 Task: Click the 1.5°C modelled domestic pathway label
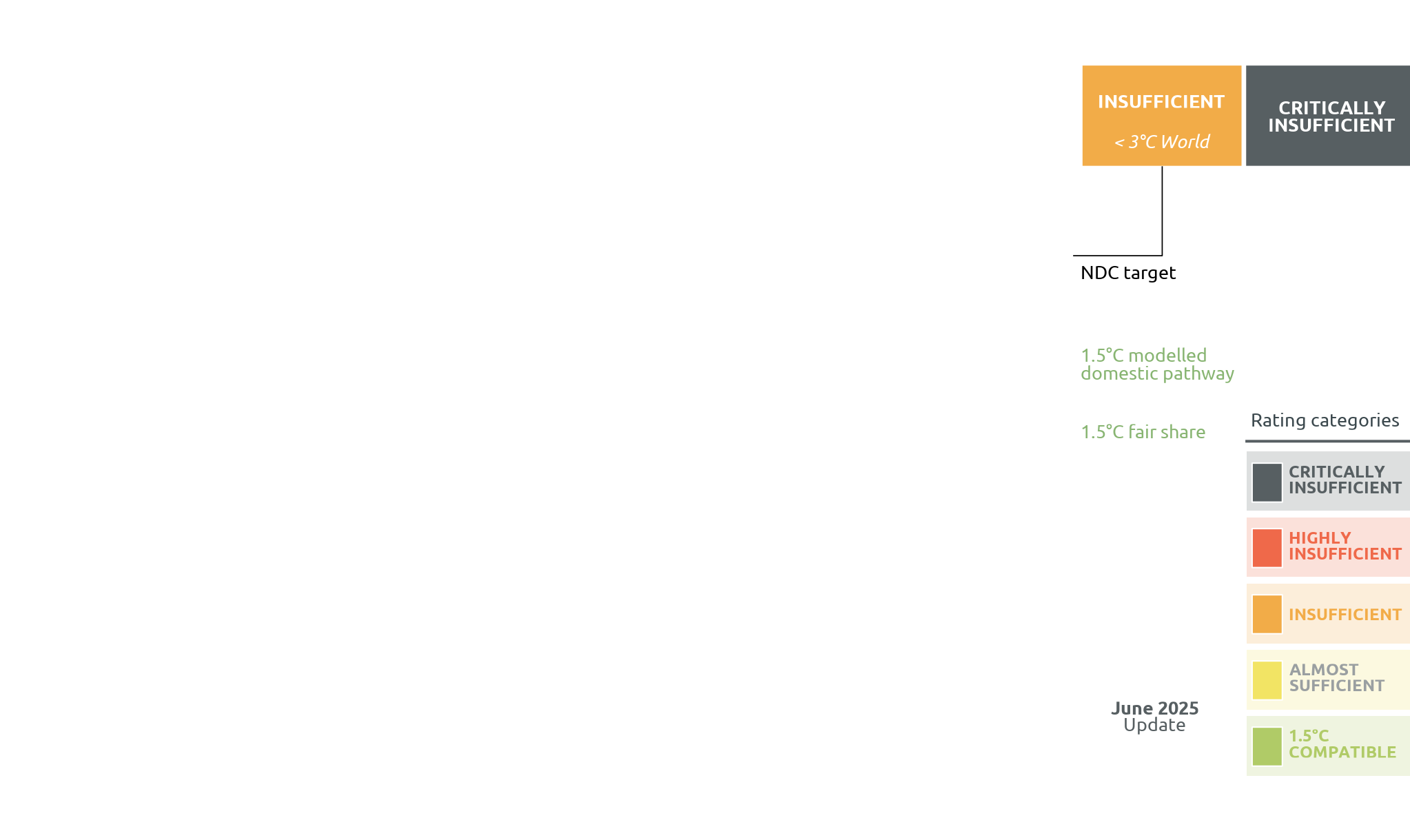tap(1157, 365)
